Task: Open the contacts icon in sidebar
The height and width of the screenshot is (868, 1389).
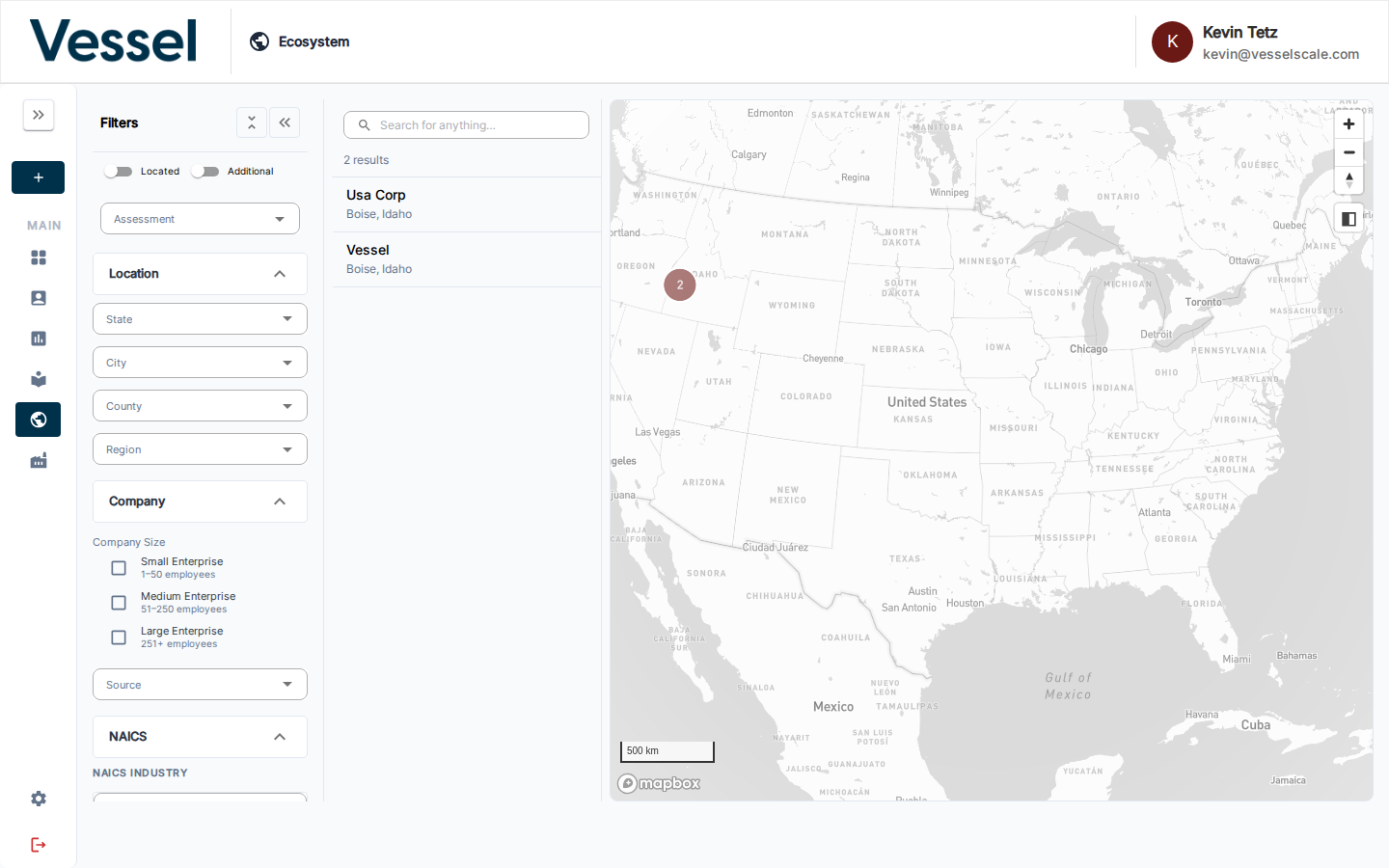Action: 39,298
